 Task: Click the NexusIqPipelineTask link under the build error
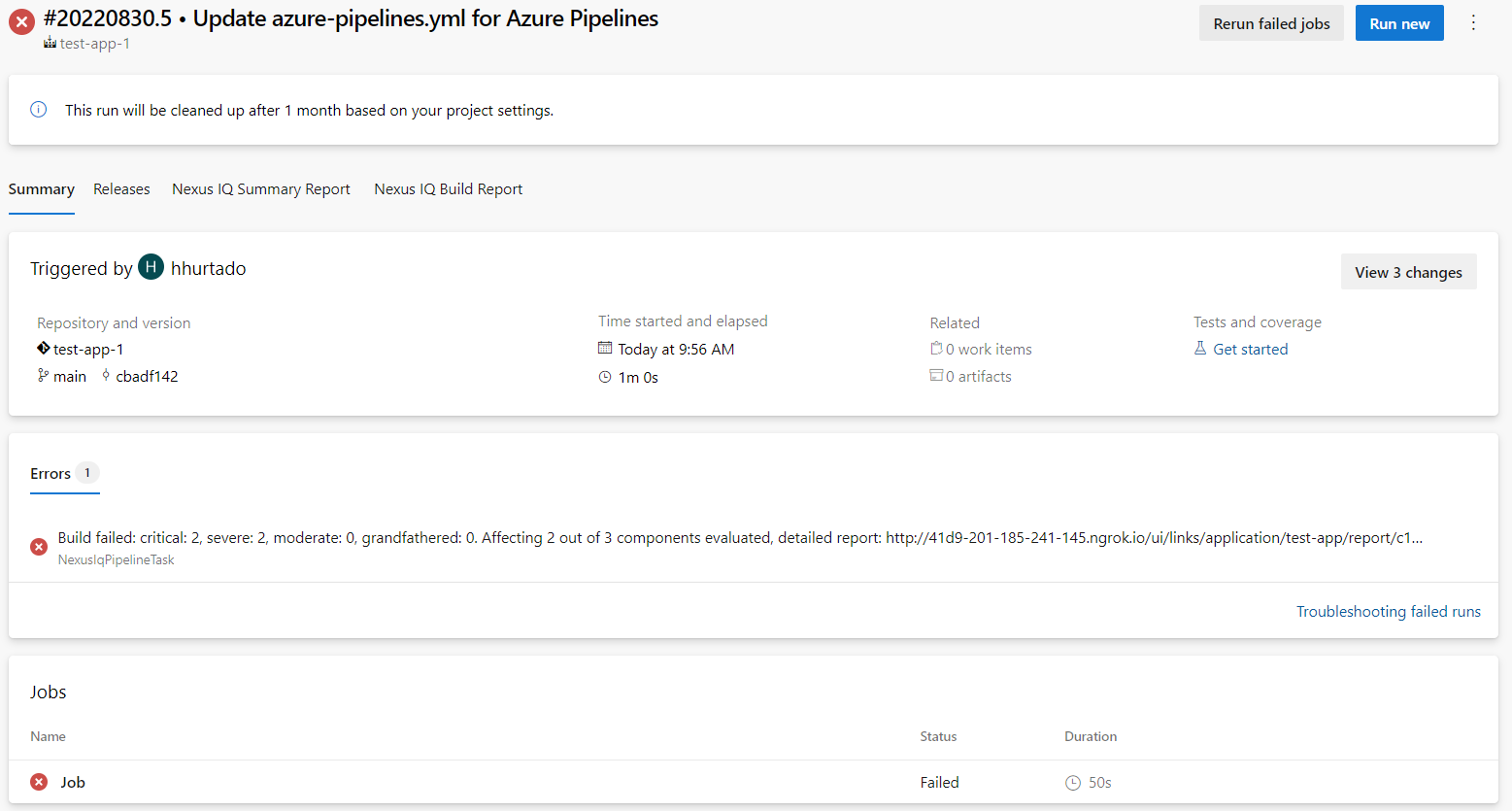click(x=116, y=559)
